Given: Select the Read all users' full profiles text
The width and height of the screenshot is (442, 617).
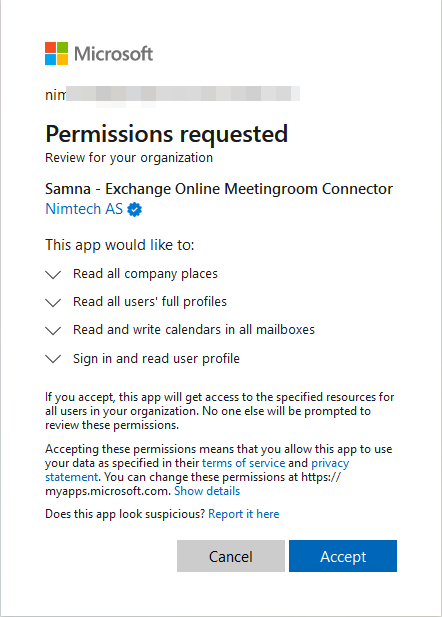Looking at the screenshot, I should (150, 302).
